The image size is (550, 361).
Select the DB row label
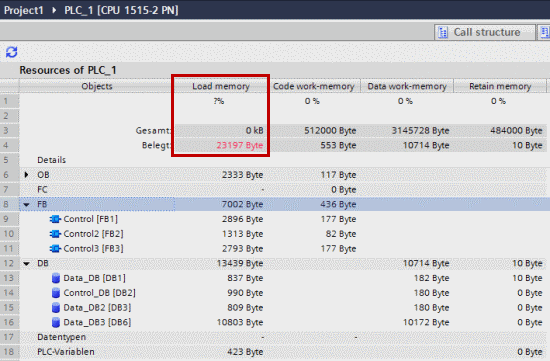tap(43, 263)
